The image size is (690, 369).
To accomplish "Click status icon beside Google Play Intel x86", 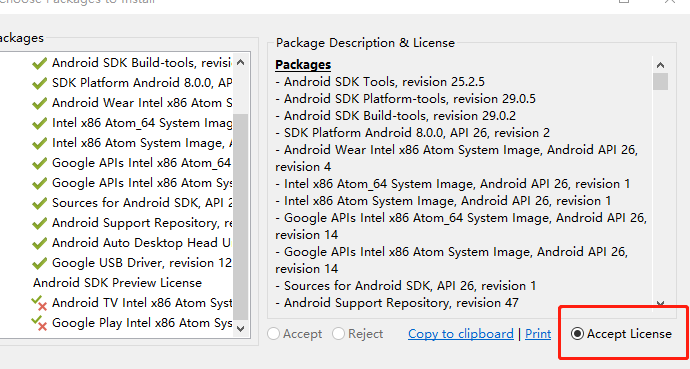I will click(40, 323).
